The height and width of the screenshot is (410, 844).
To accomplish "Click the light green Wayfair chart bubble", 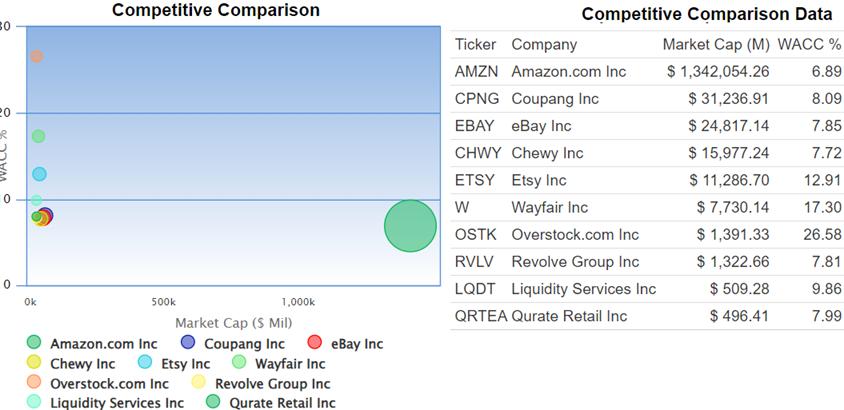I will [x=38, y=136].
